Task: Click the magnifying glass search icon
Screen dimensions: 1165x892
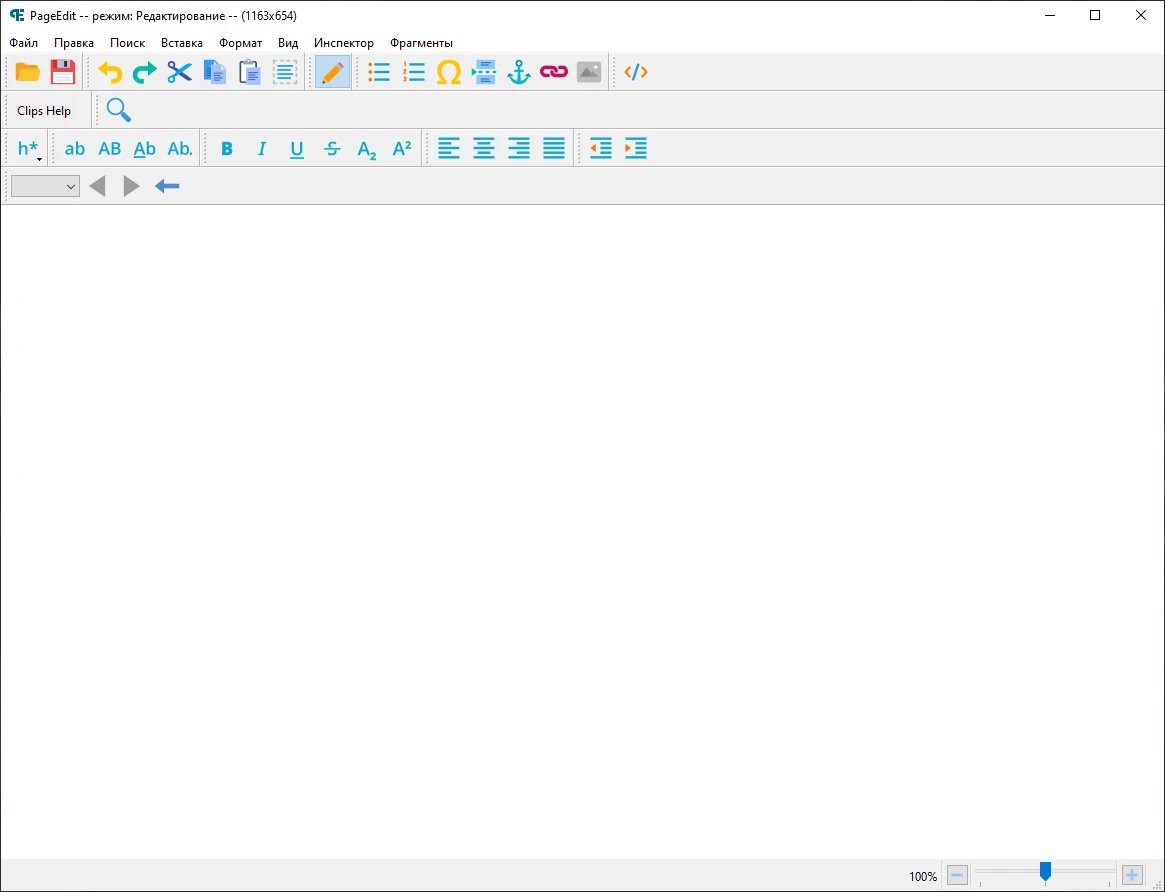Action: [119, 110]
